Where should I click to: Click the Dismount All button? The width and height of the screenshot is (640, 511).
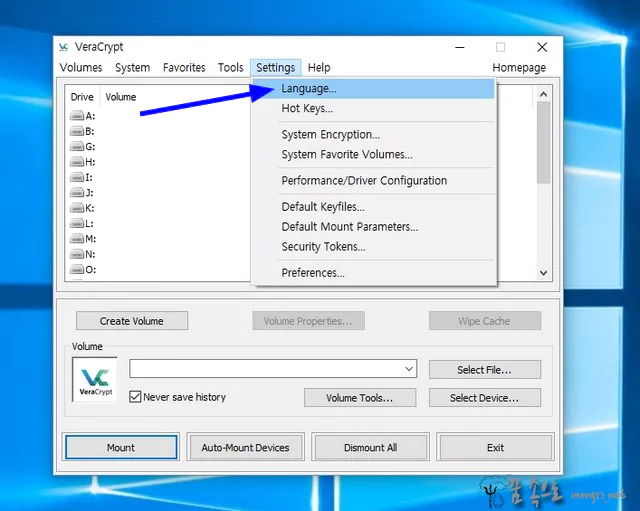370,448
